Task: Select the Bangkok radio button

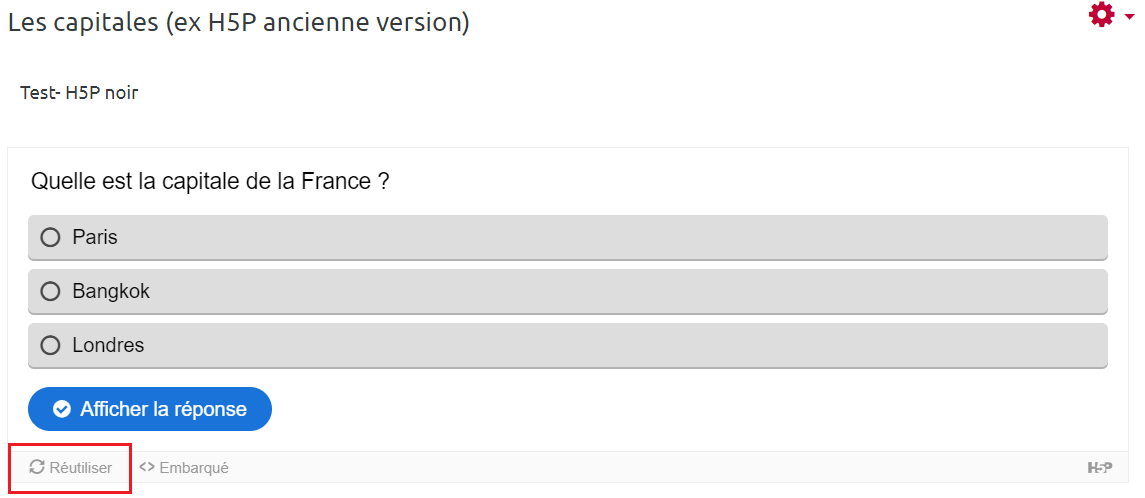Action: [50, 292]
